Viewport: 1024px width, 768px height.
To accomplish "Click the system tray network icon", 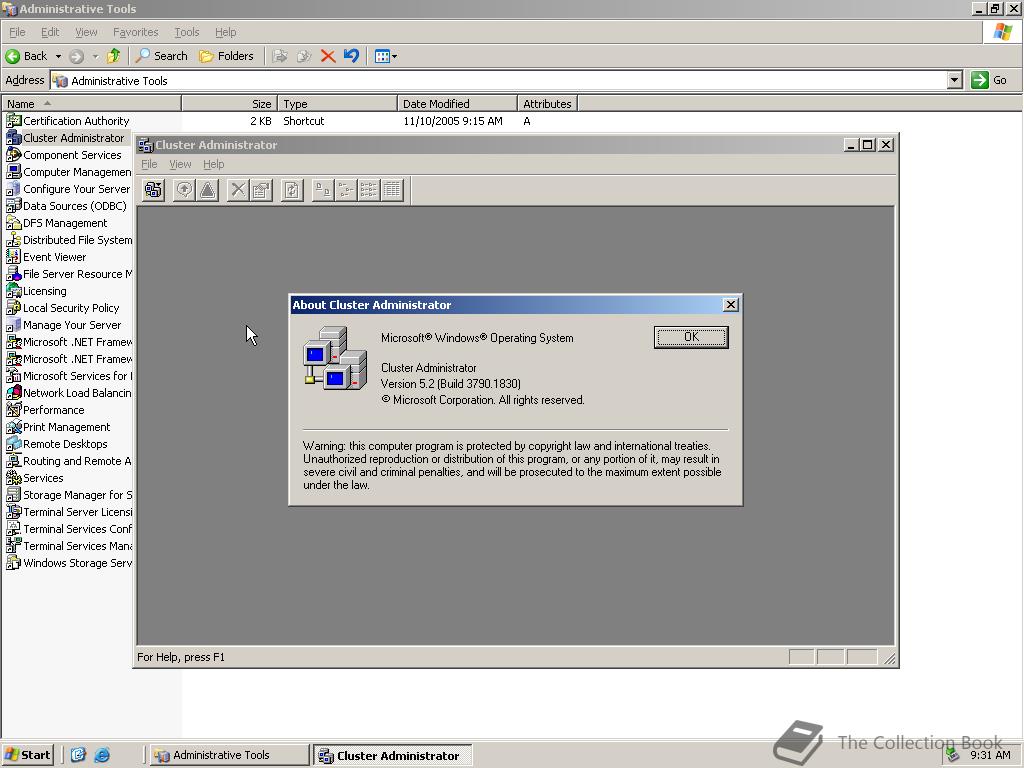I will (x=953, y=755).
